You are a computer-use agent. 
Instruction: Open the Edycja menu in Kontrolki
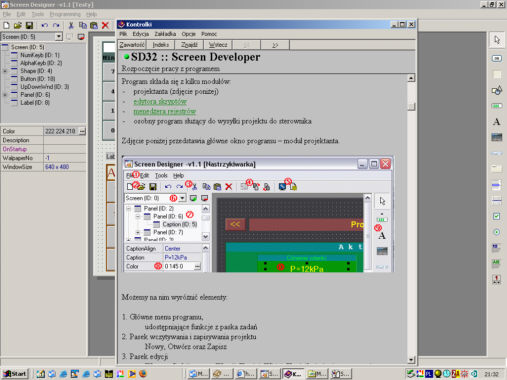[141, 34]
